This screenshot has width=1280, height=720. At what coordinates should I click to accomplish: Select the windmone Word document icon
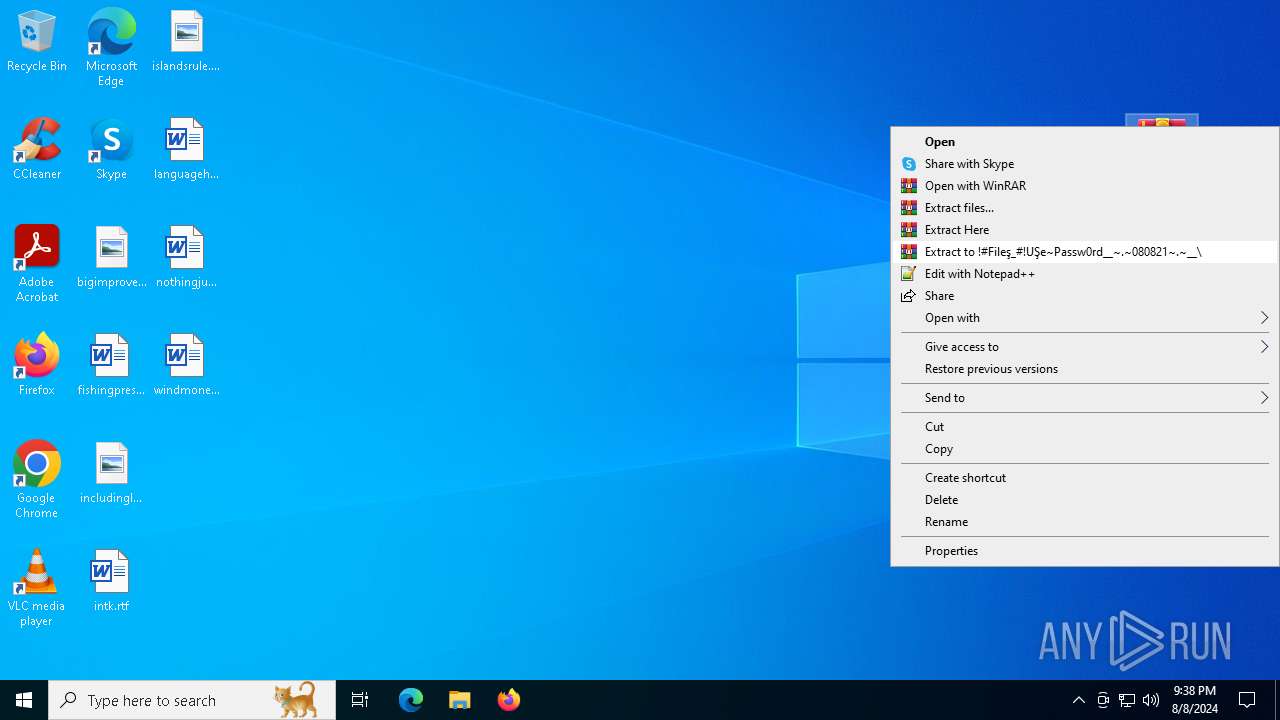(x=186, y=365)
